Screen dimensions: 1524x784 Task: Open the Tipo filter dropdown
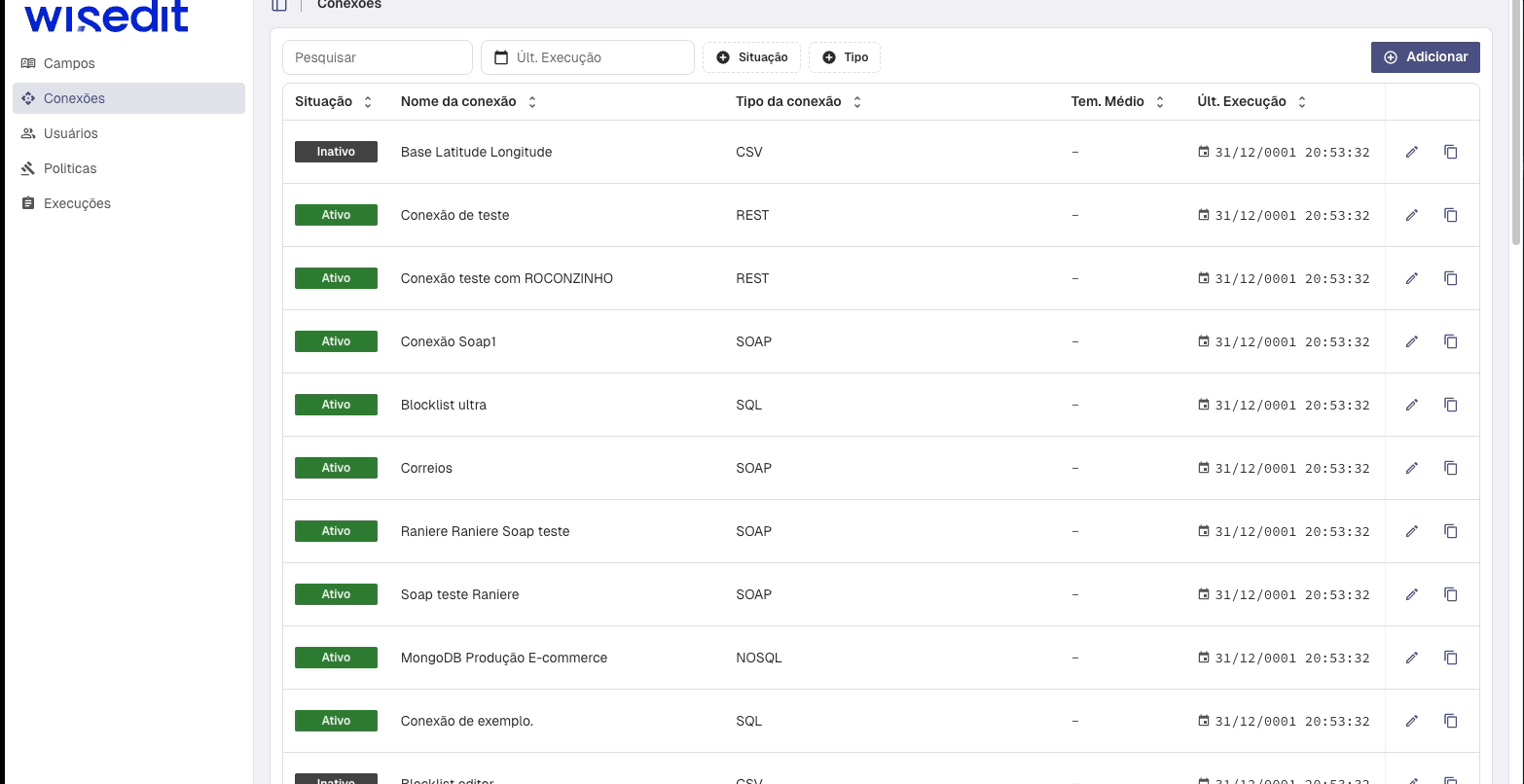click(844, 57)
